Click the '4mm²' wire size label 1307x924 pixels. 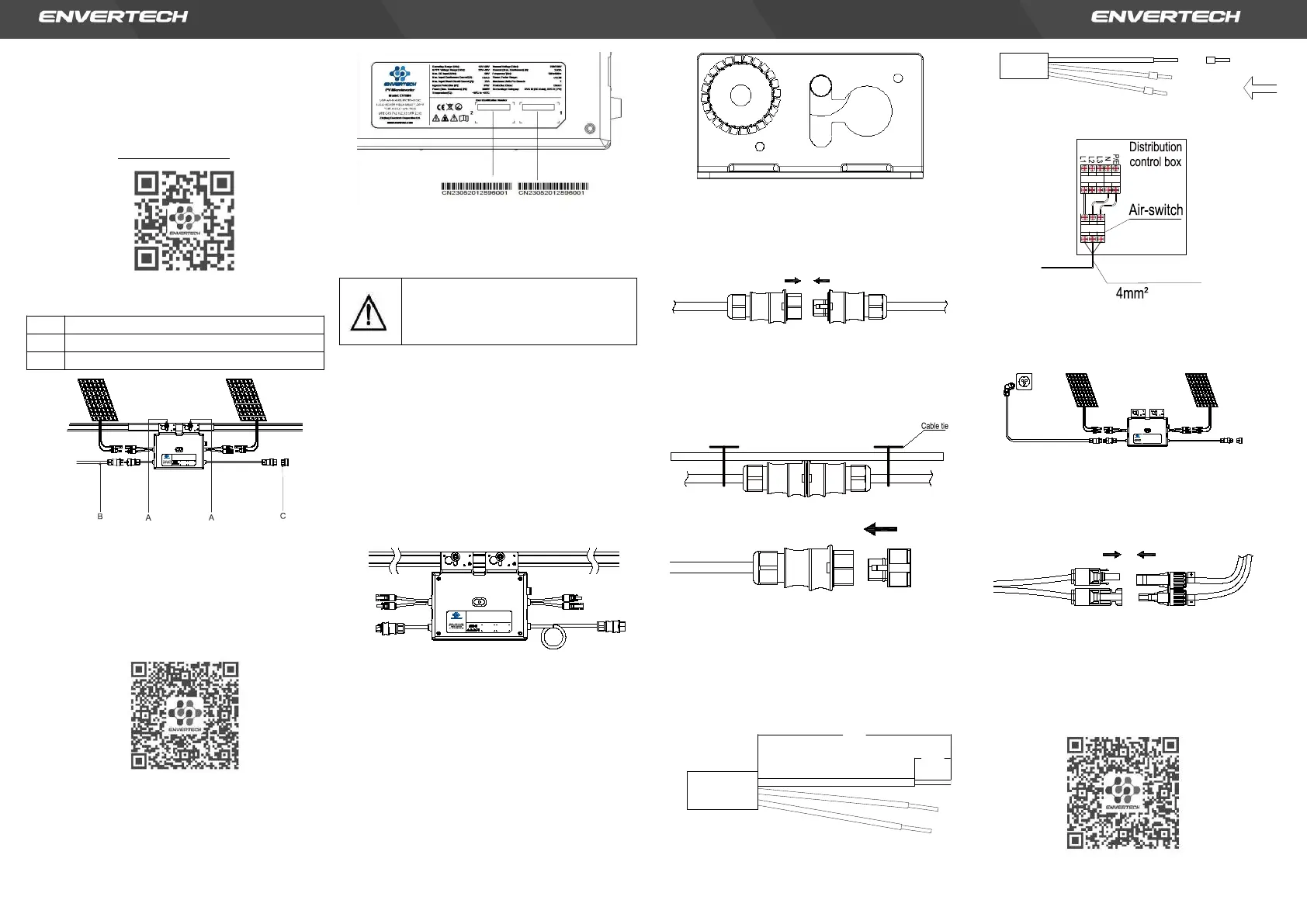point(1132,295)
